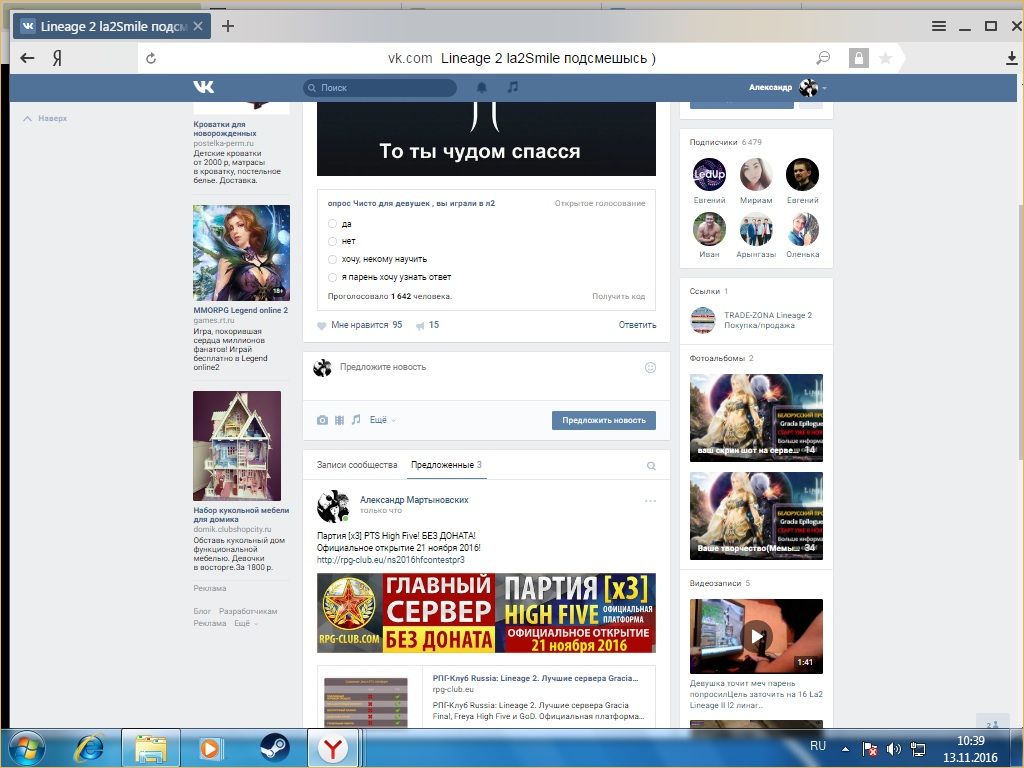Open Windows Start button
This screenshot has width=1024, height=768.
tap(27, 748)
